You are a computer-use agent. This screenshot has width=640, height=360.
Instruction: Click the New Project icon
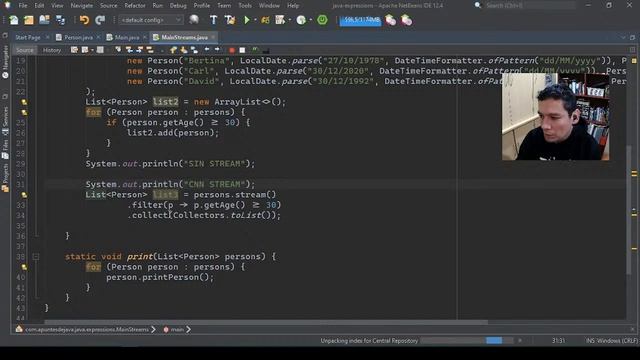(29, 20)
